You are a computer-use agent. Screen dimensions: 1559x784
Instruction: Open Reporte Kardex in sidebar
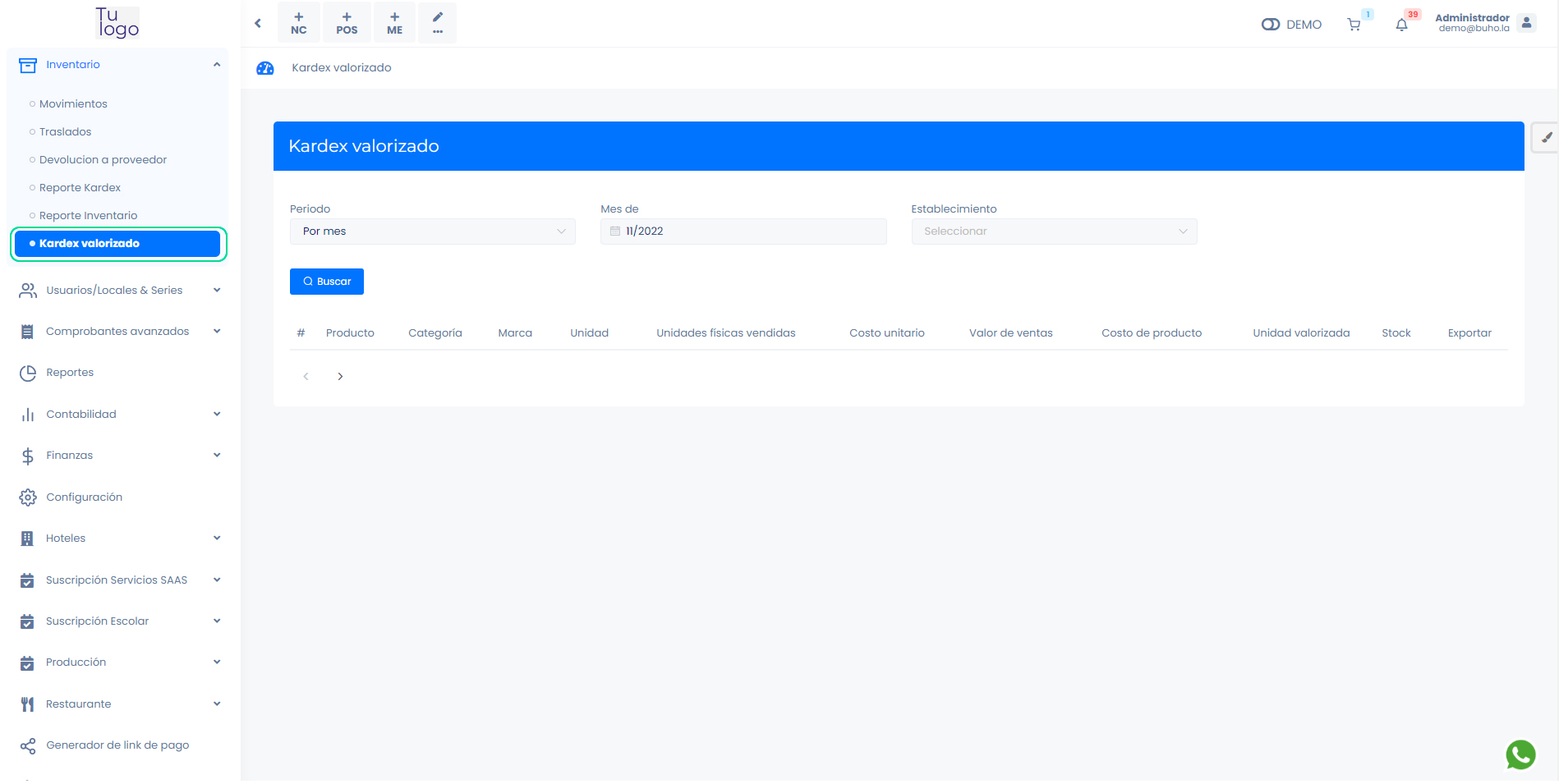tap(80, 188)
